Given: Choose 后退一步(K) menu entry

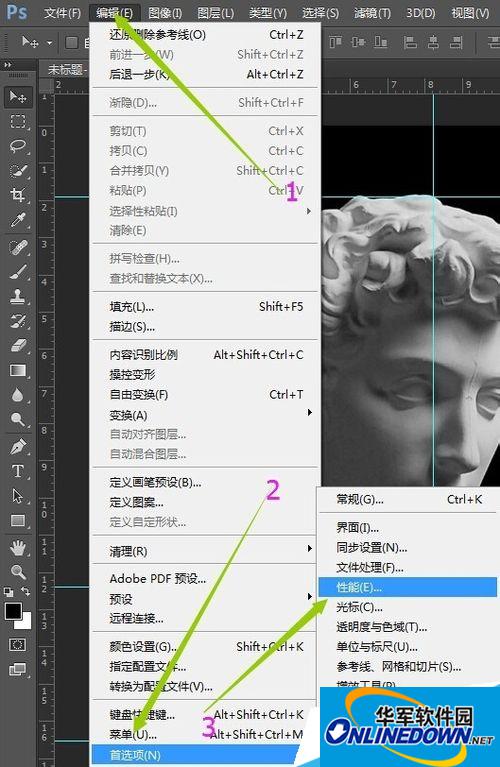Looking at the screenshot, I should pos(206,74).
